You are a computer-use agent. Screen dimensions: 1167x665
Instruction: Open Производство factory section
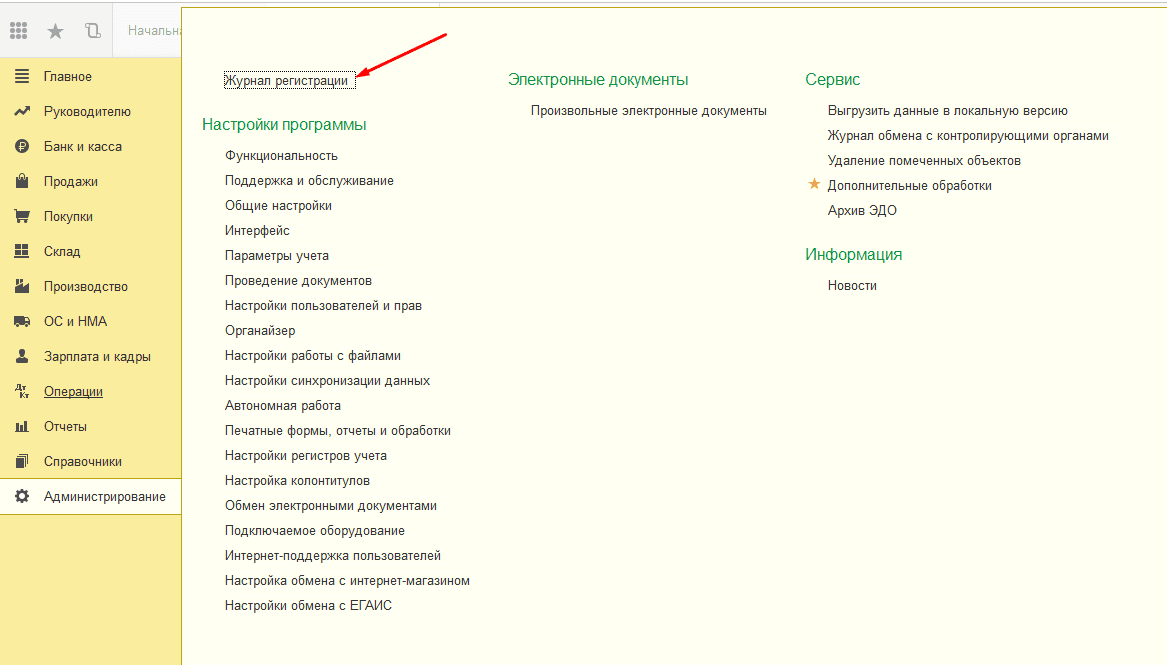coord(85,287)
